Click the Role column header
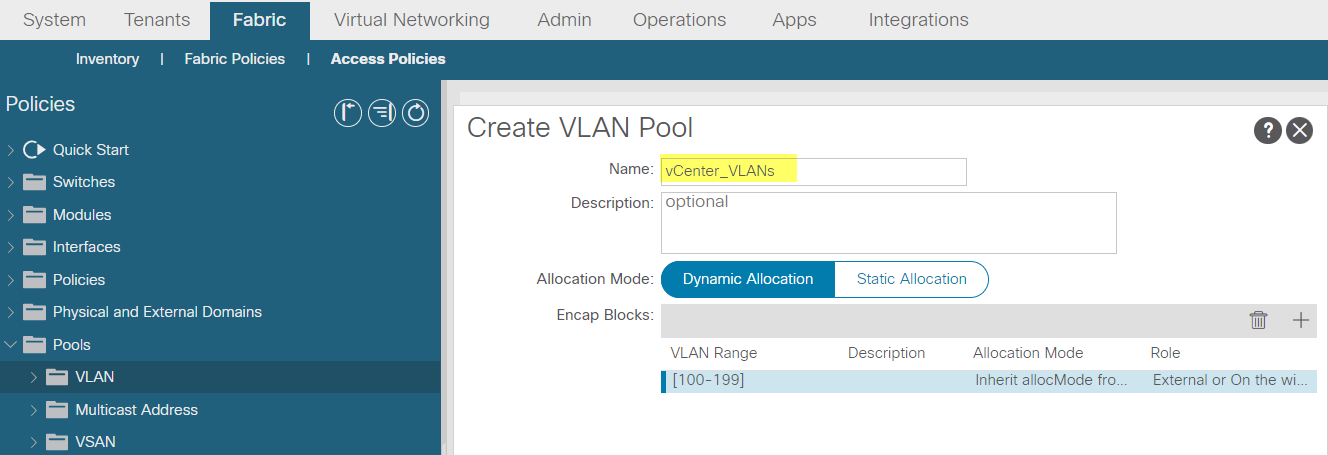 click(1165, 353)
